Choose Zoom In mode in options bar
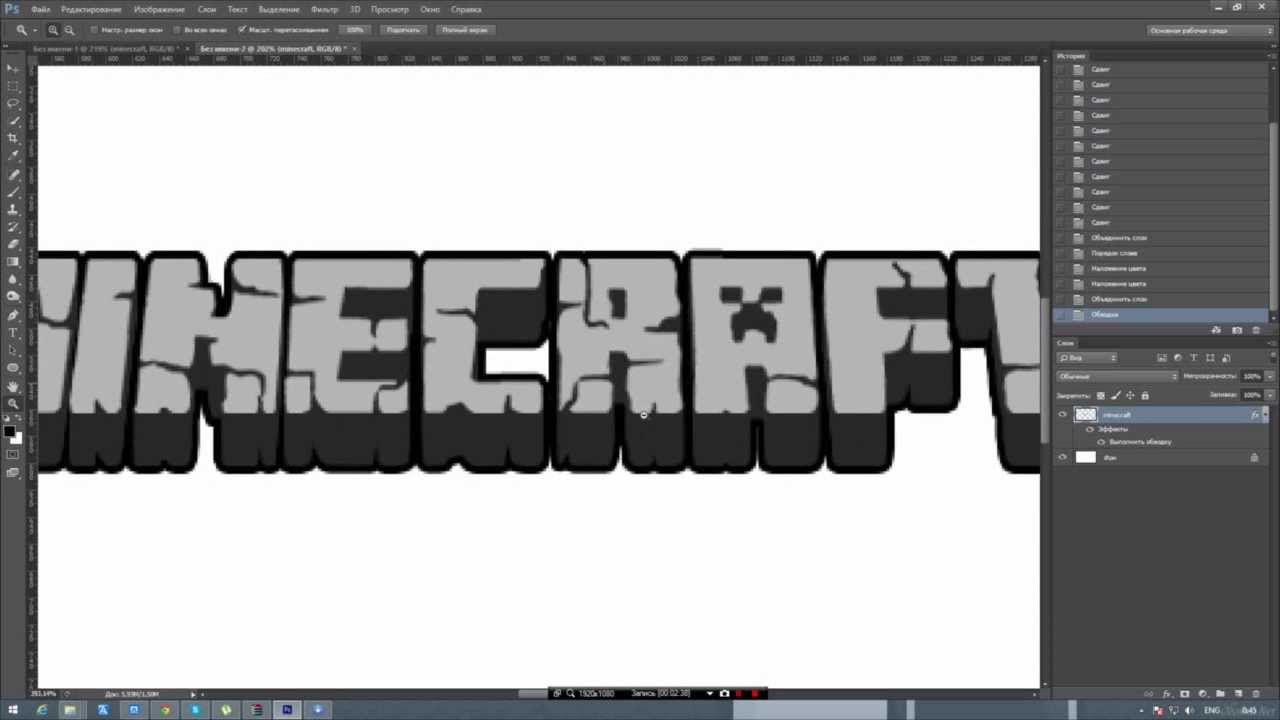The height and width of the screenshot is (720, 1280). point(53,30)
